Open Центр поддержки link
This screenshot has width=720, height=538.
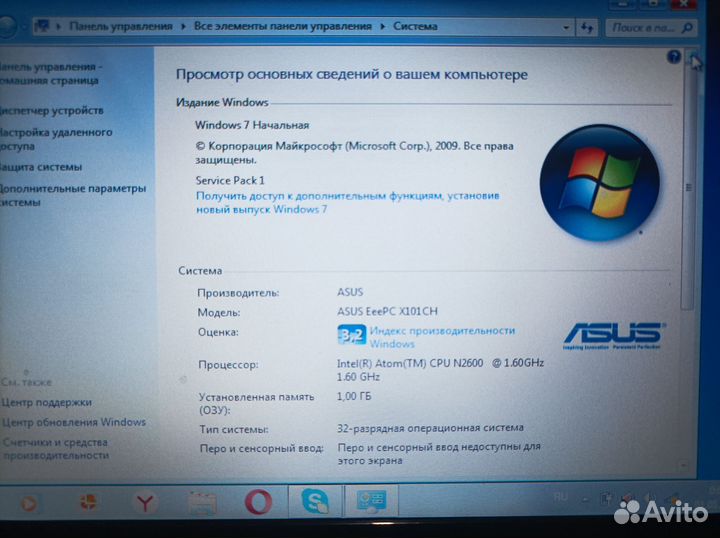46,403
